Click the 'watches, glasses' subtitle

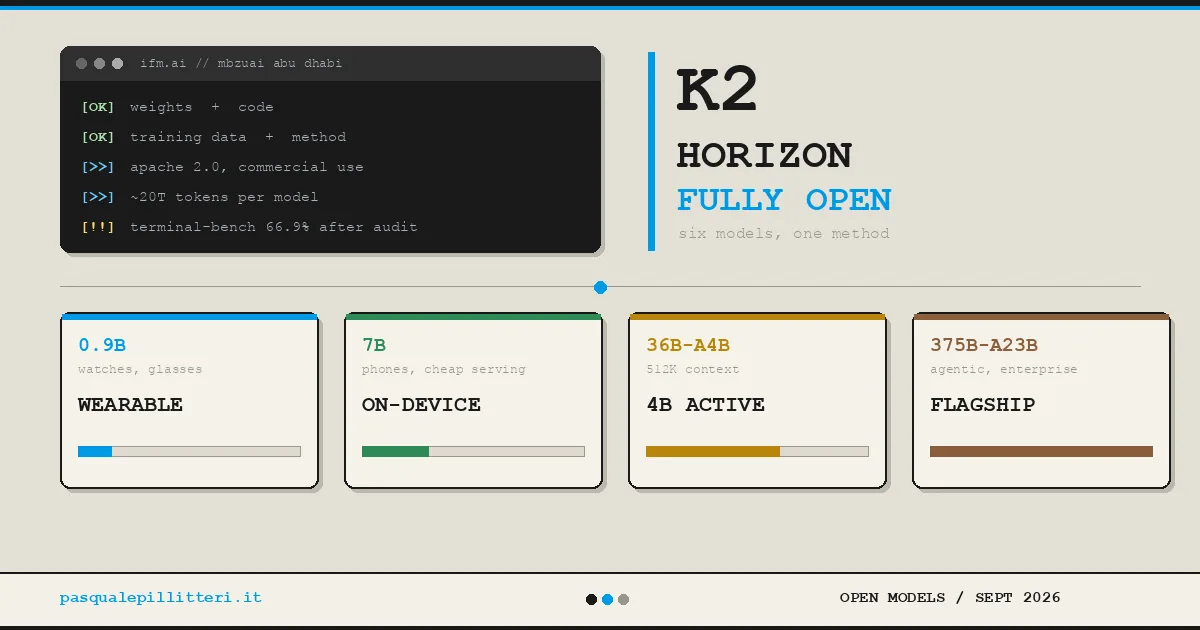click(x=140, y=370)
